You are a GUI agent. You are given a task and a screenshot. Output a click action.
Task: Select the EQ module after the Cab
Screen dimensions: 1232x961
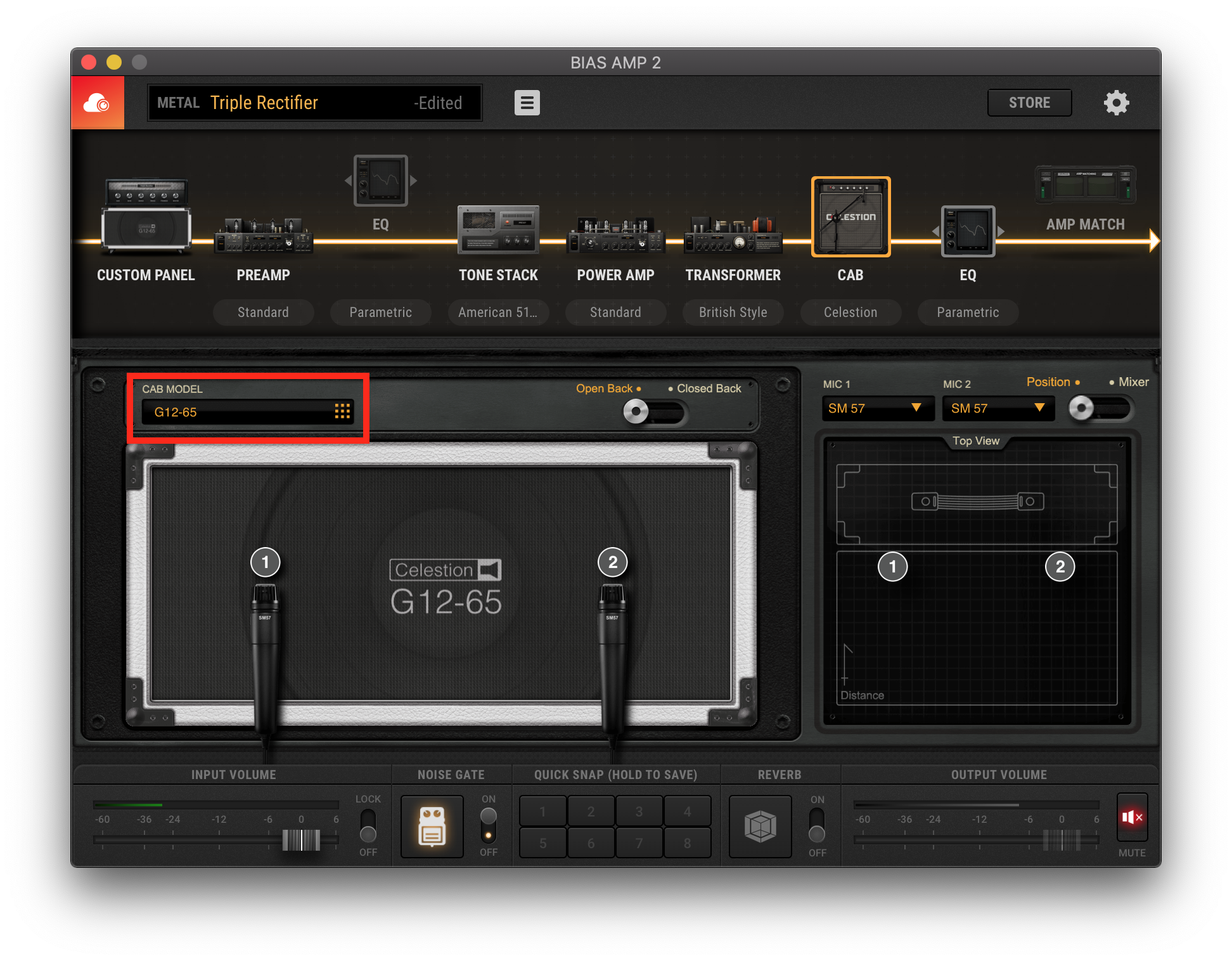[968, 231]
